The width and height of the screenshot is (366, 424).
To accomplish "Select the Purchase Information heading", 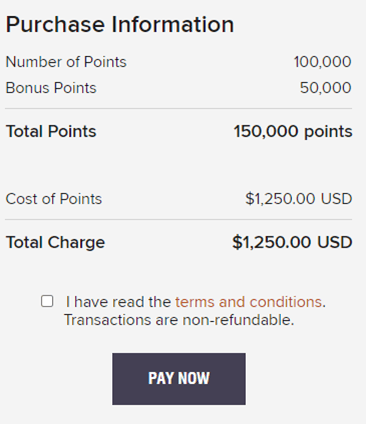I will 120,25.
